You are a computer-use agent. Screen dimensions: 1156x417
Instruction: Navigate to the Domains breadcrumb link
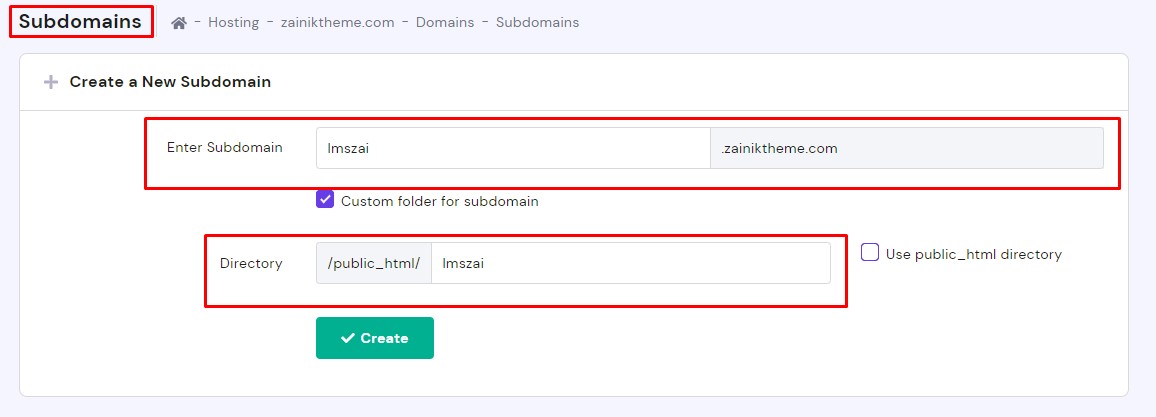[445, 22]
